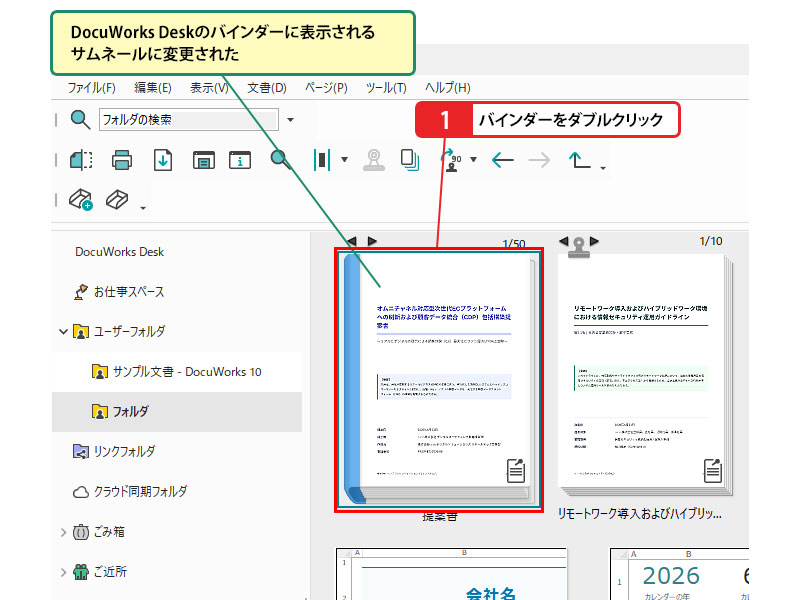Open the 編集(E) menu
This screenshot has height=600, width=800.
pyautogui.click(x=153, y=88)
